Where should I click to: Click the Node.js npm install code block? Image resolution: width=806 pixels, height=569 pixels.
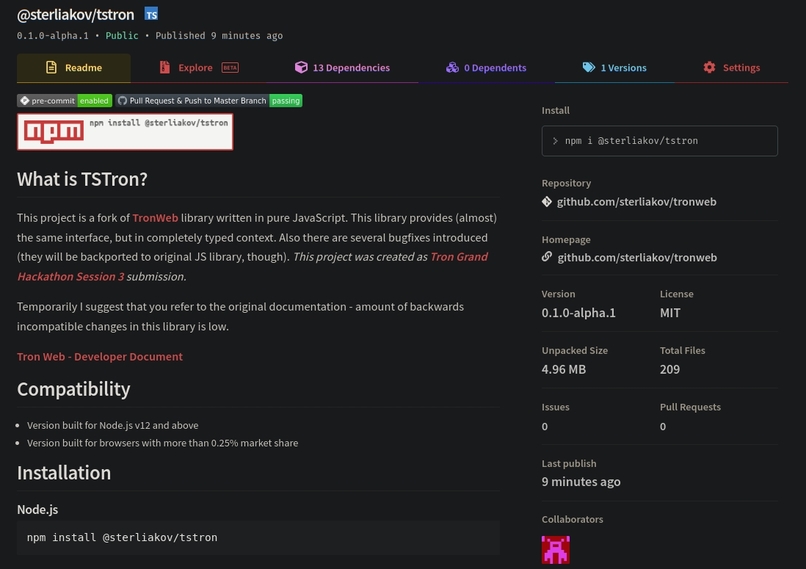(x=258, y=538)
